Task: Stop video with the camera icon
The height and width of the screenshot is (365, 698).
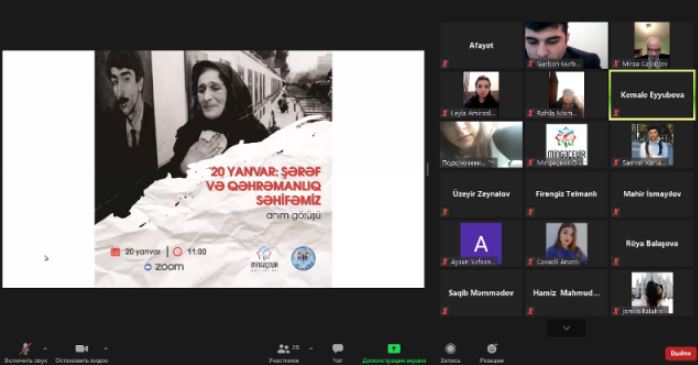Action: 81,349
